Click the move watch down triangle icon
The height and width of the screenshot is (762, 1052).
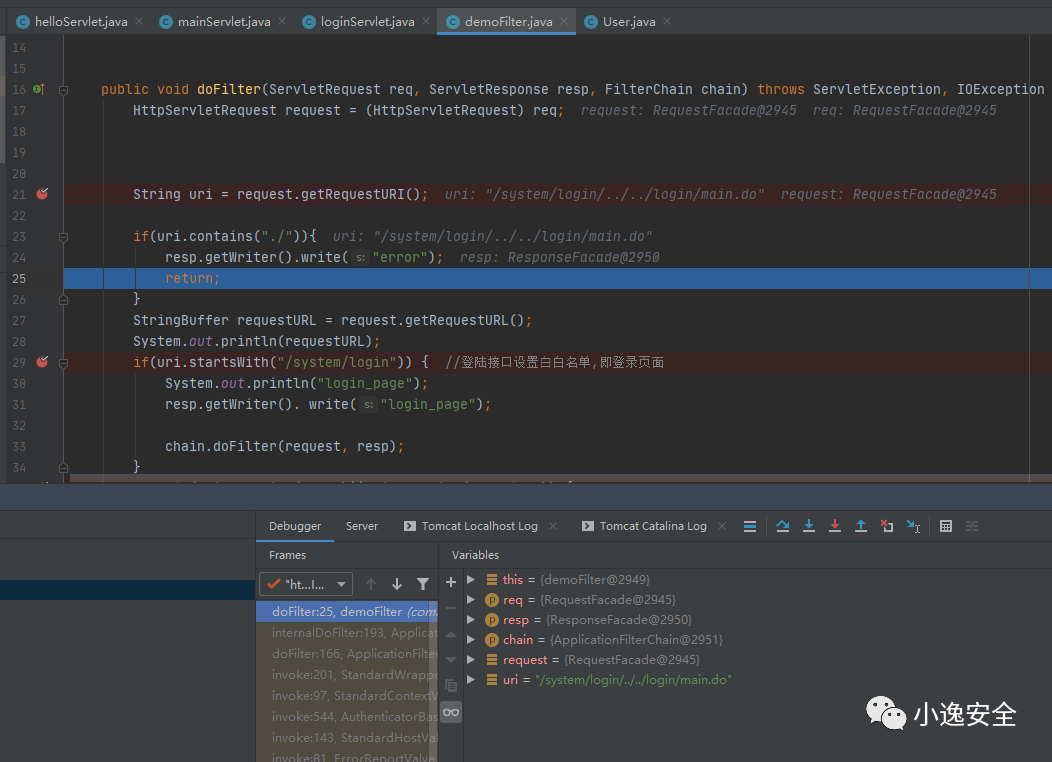[451, 660]
